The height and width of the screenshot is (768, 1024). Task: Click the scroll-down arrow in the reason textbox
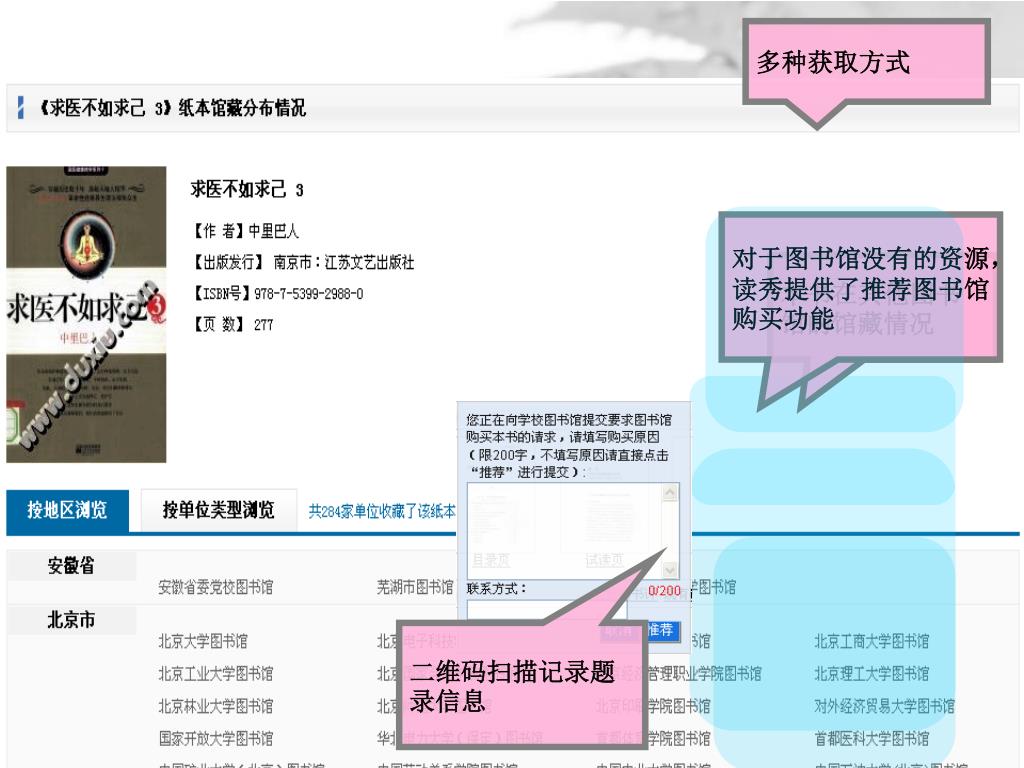[x=670, y=570]
